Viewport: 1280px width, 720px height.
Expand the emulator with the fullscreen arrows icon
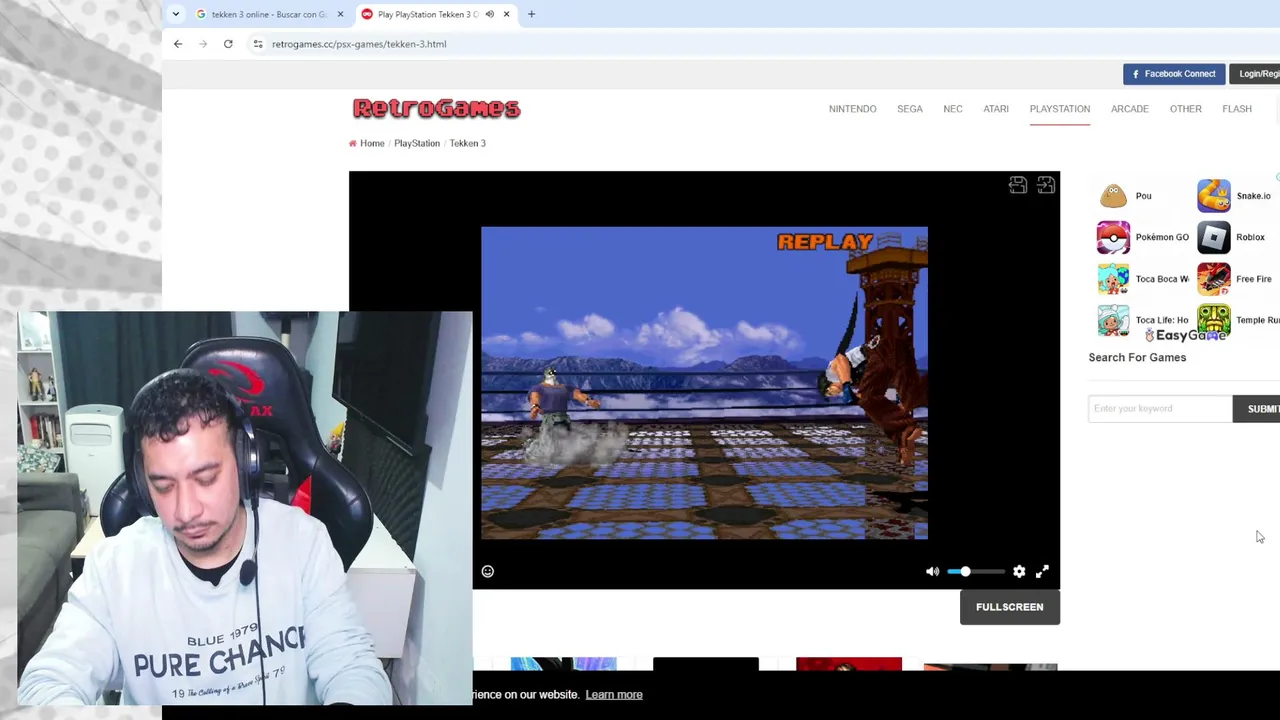(1042, 571)
